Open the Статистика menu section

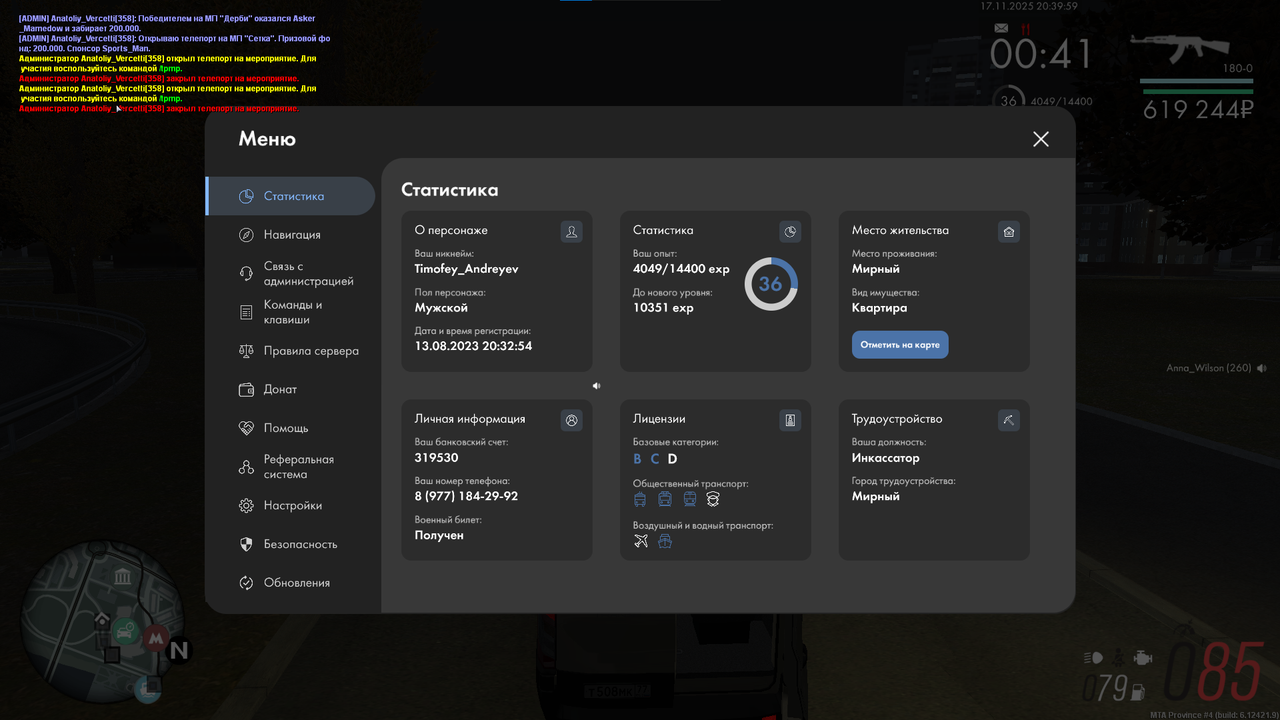[x=290, y=196]
